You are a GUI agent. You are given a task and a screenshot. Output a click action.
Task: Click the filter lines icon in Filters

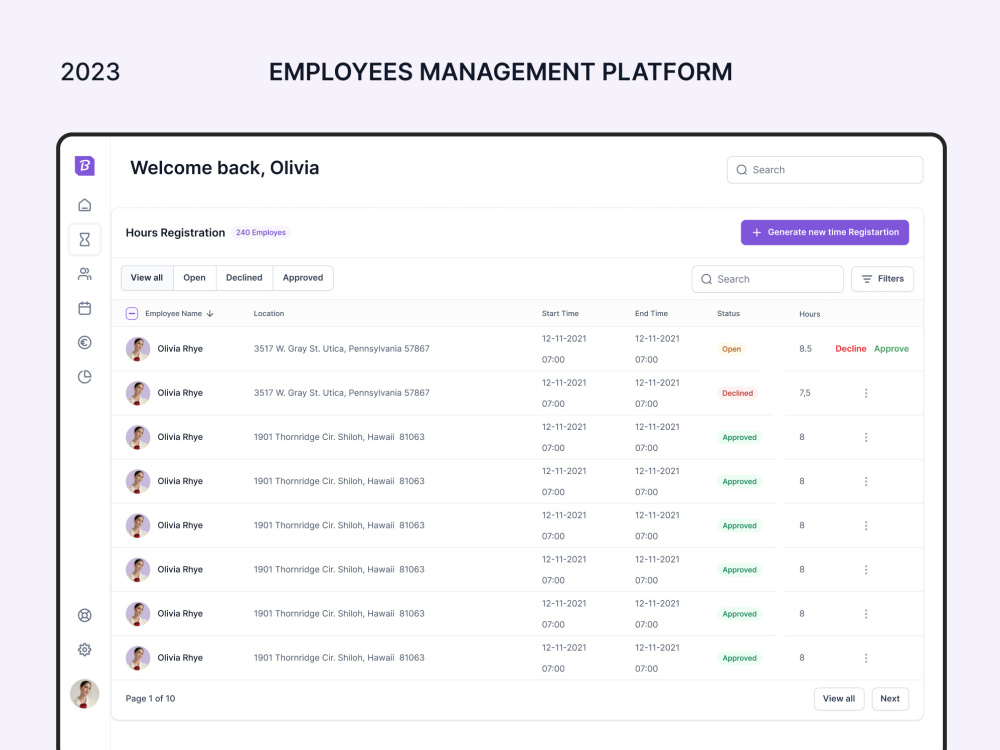pos(867,279)
